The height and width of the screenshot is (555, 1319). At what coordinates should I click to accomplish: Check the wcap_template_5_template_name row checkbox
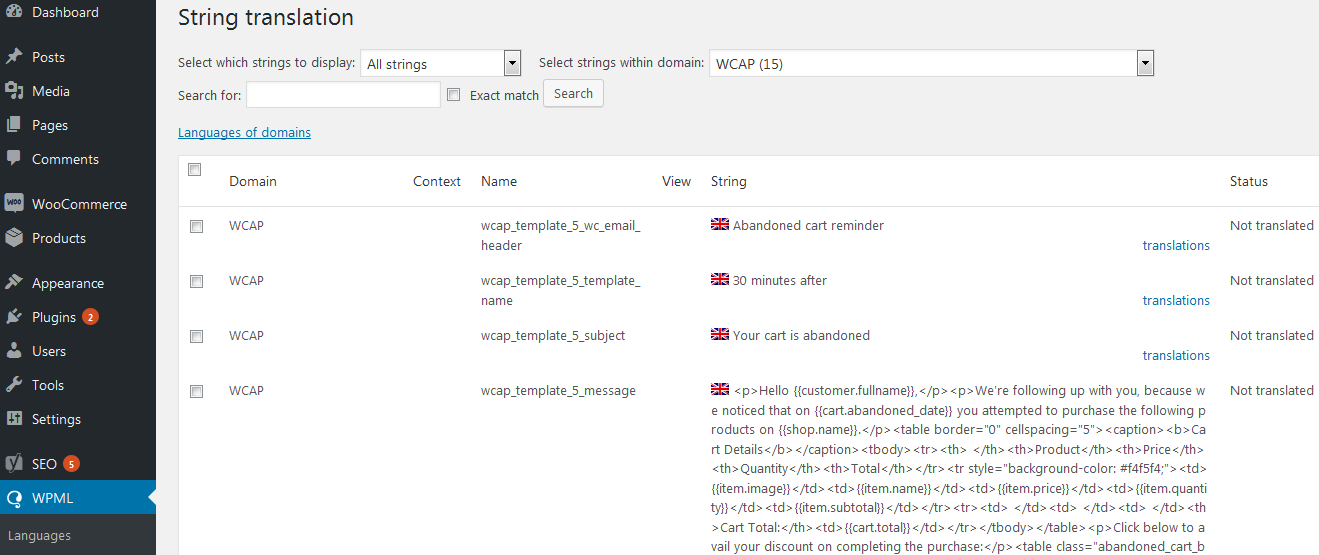(197, 282)
